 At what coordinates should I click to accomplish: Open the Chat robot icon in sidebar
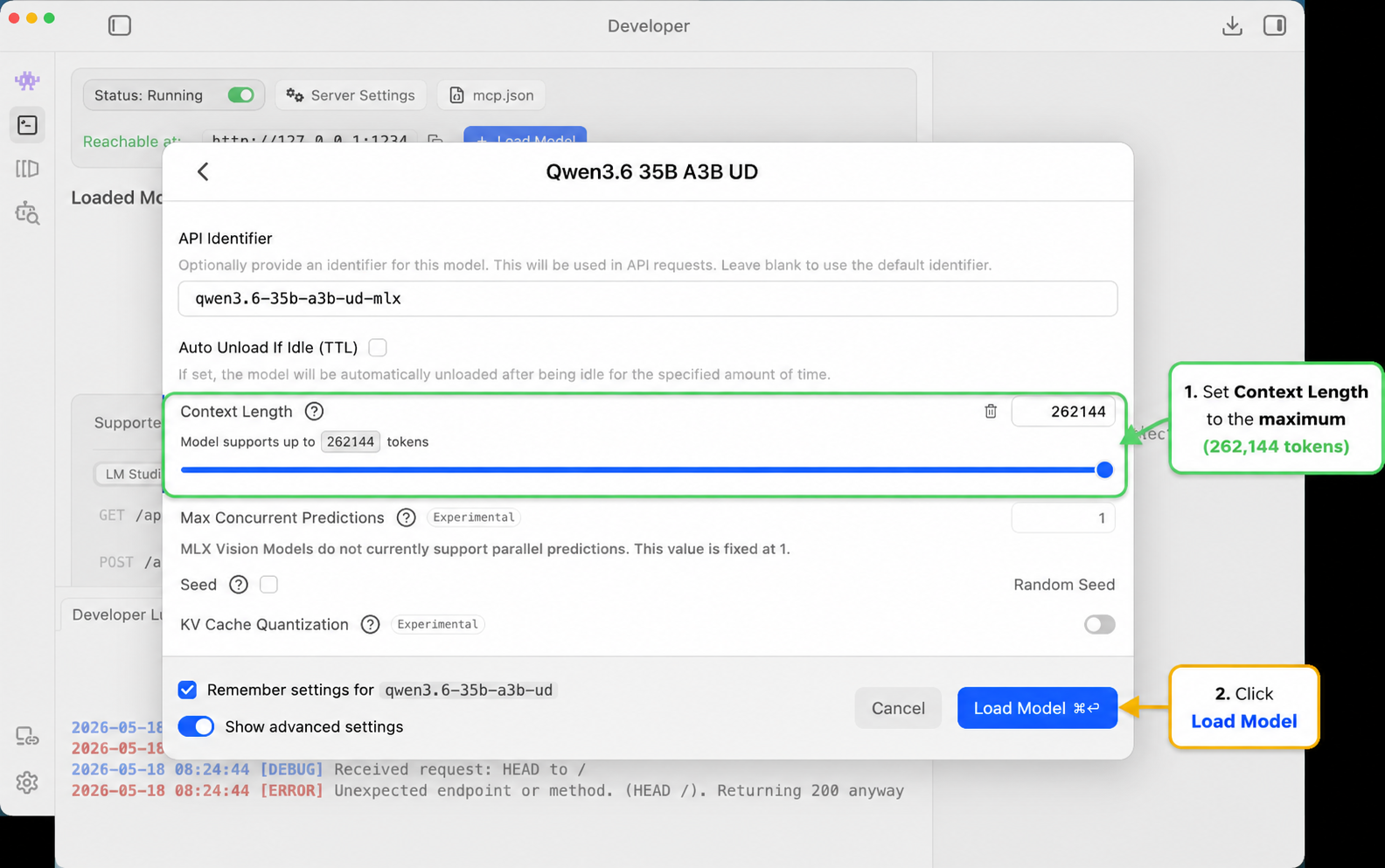[x=27, y=80]
